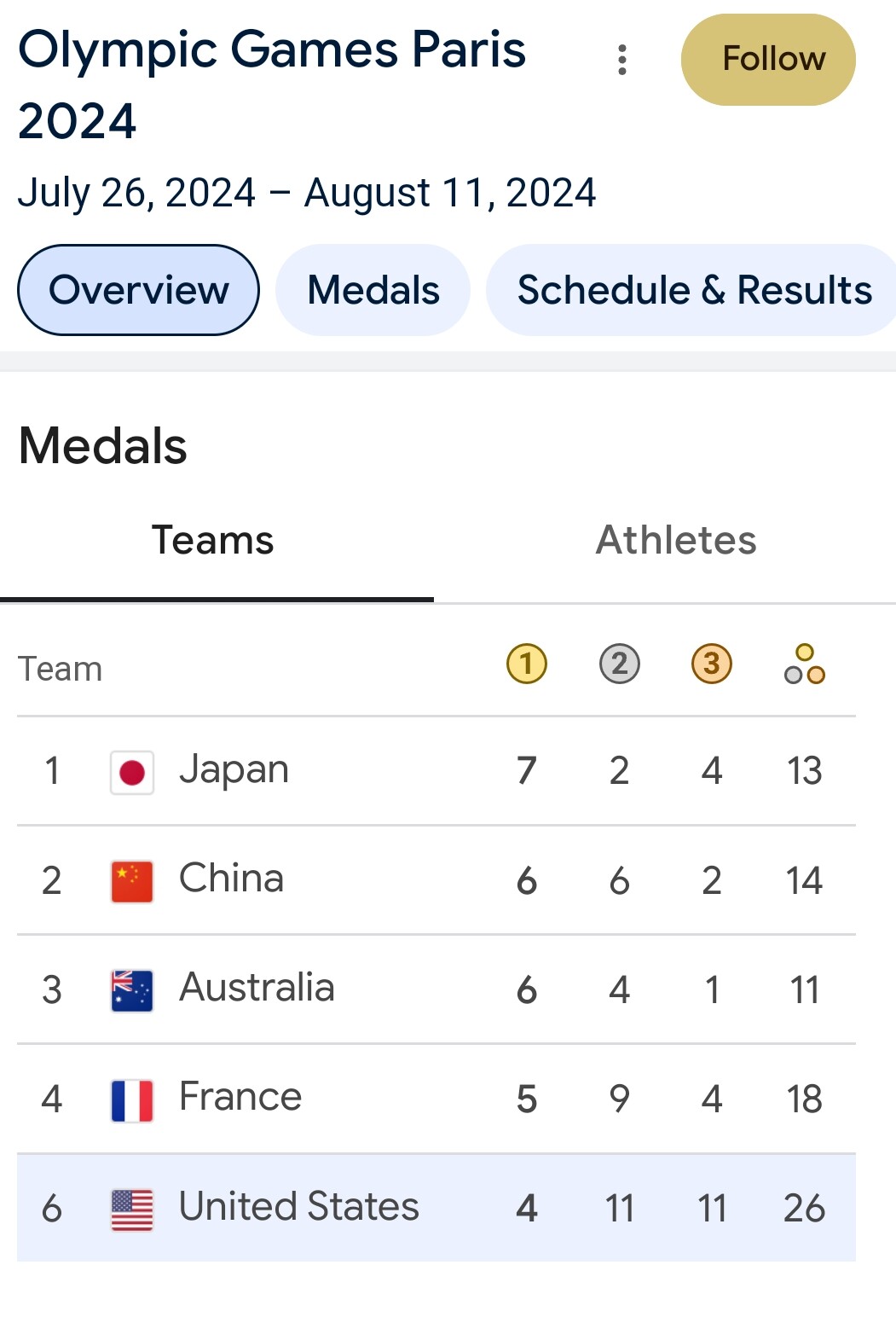The image size is (896, 1317).
Task: Click the silver medal column icon
Action: (620, 664)
